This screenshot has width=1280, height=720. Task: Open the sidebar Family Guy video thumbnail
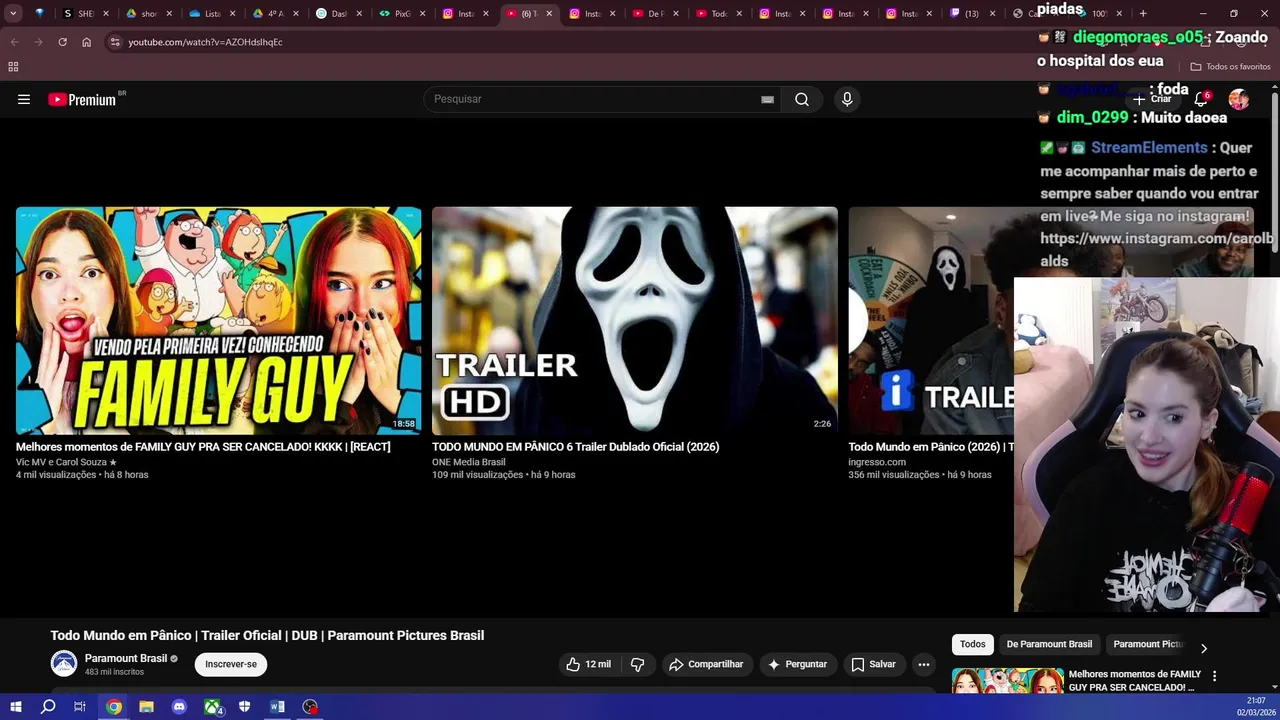[x=1007, y=681]
